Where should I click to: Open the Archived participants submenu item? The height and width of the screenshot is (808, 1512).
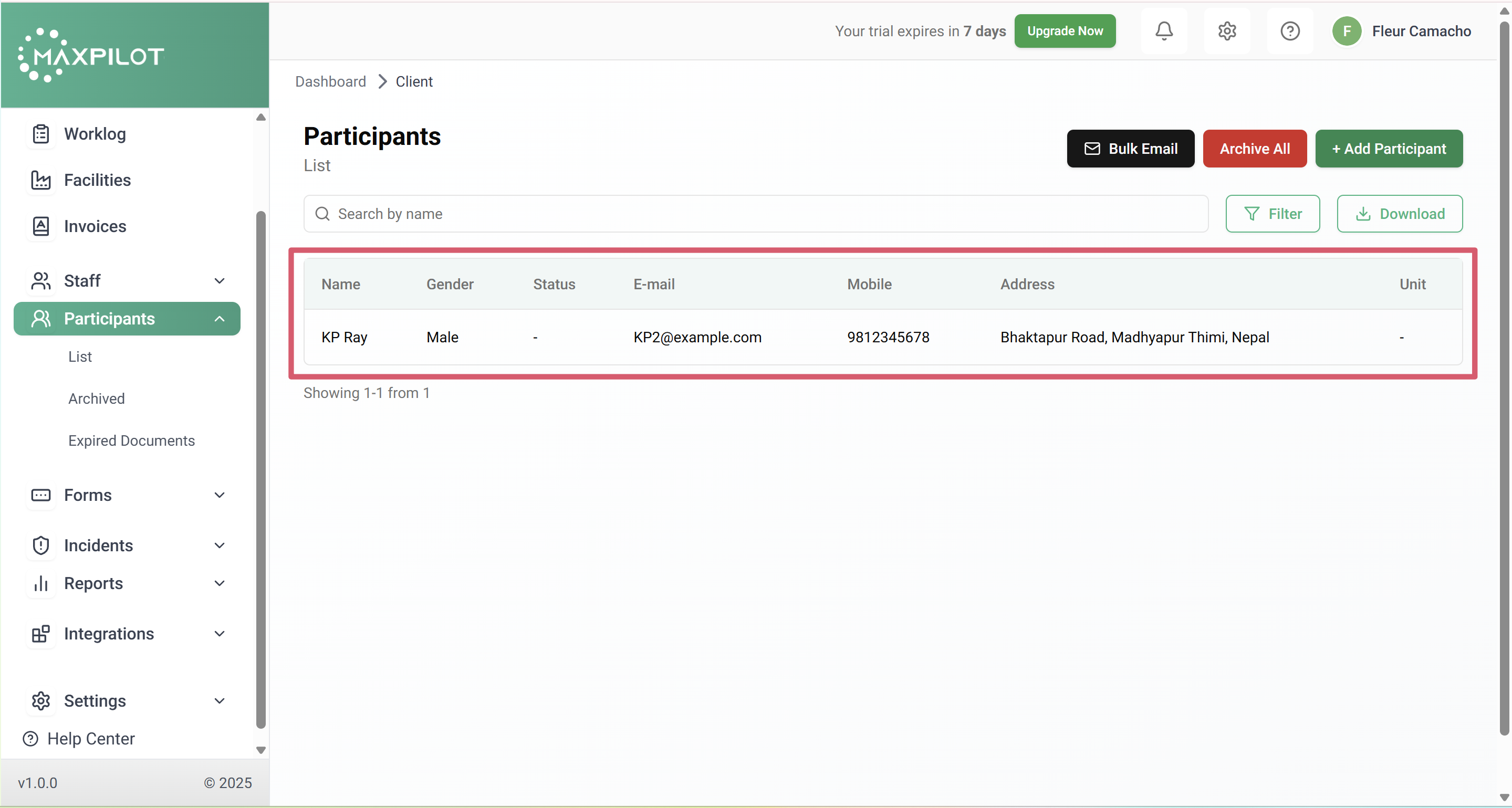point(96,398)
